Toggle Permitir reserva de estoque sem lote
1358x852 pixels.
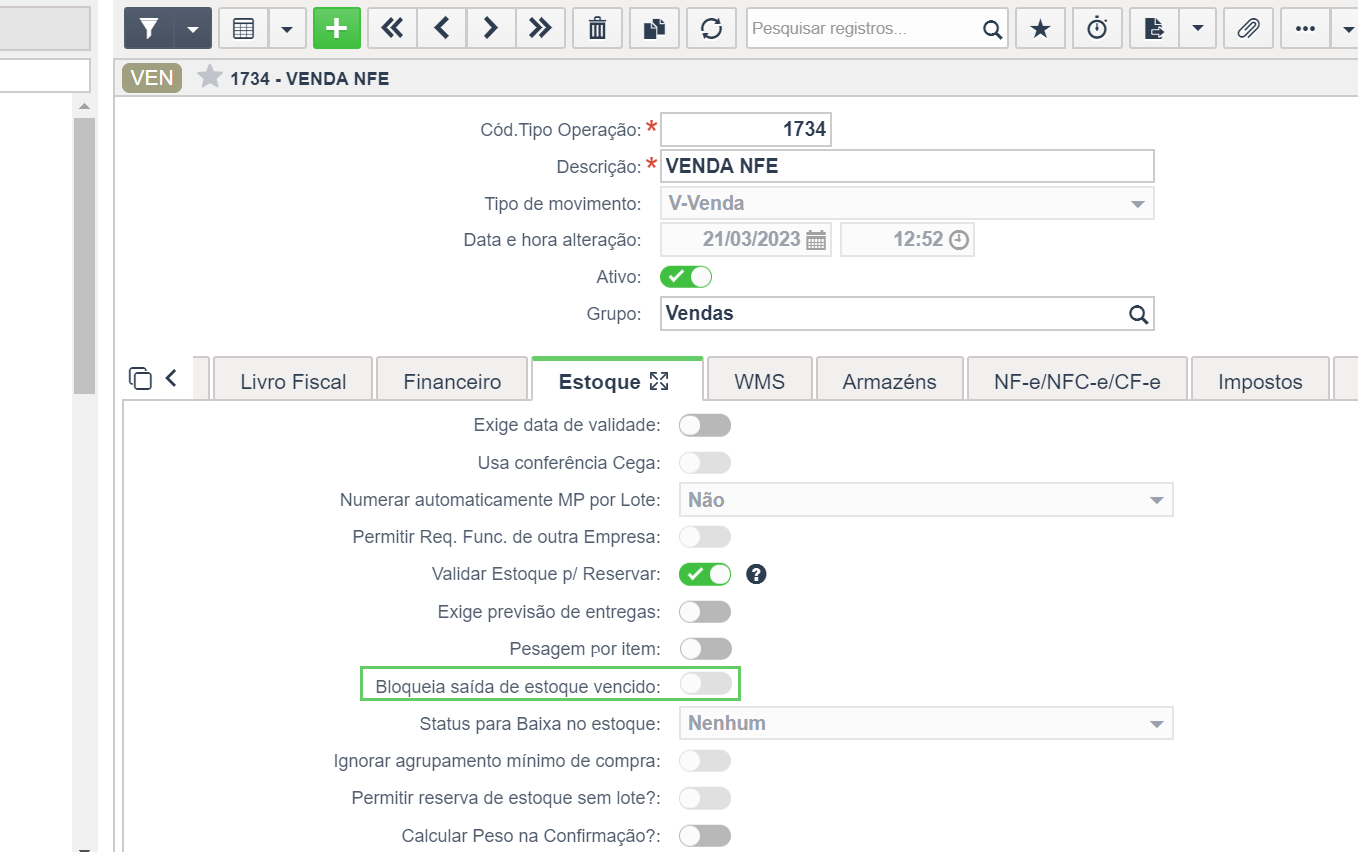click(x=705, y=798)
